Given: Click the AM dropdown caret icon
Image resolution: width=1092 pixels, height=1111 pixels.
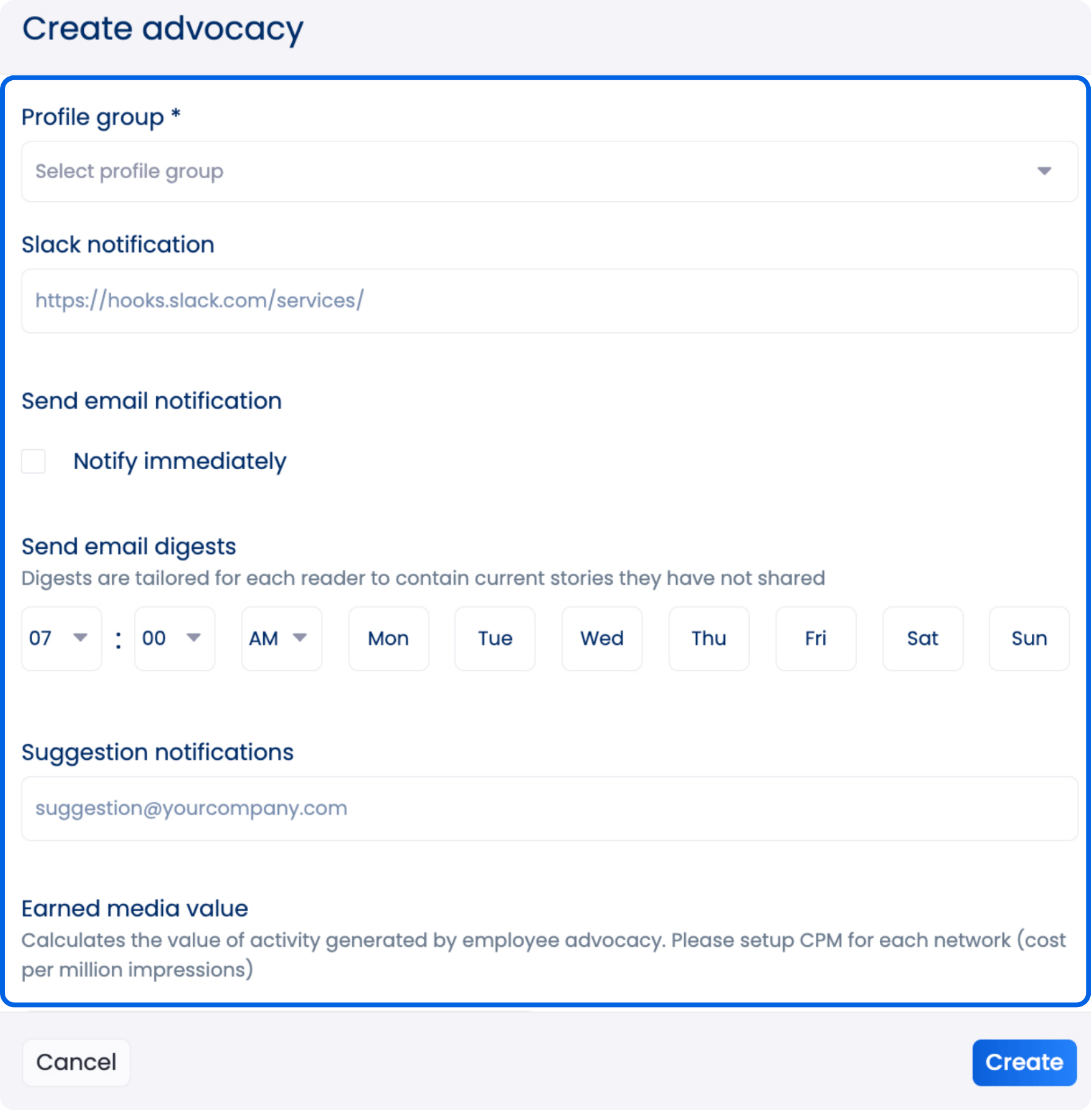Looking at the screenshot, I should pos(300,638).
